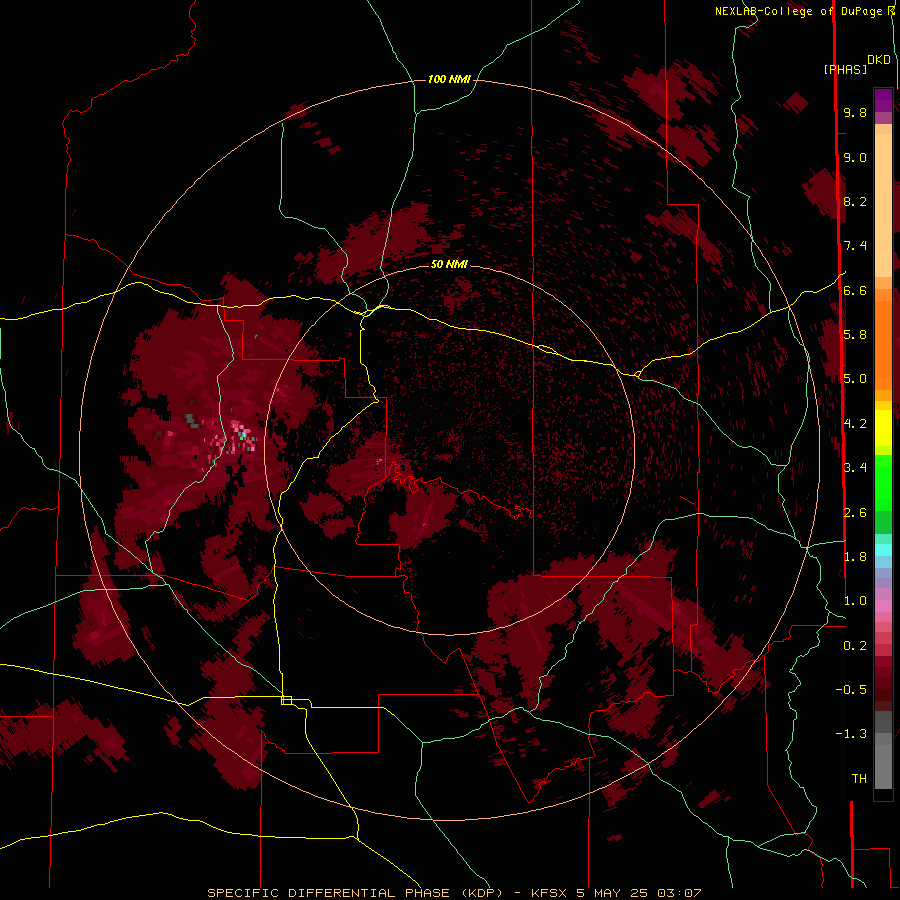This screenshot has width=900, height=900.
Task: Pick the bright orange color scale segment
Action: (x=883, y=344)
